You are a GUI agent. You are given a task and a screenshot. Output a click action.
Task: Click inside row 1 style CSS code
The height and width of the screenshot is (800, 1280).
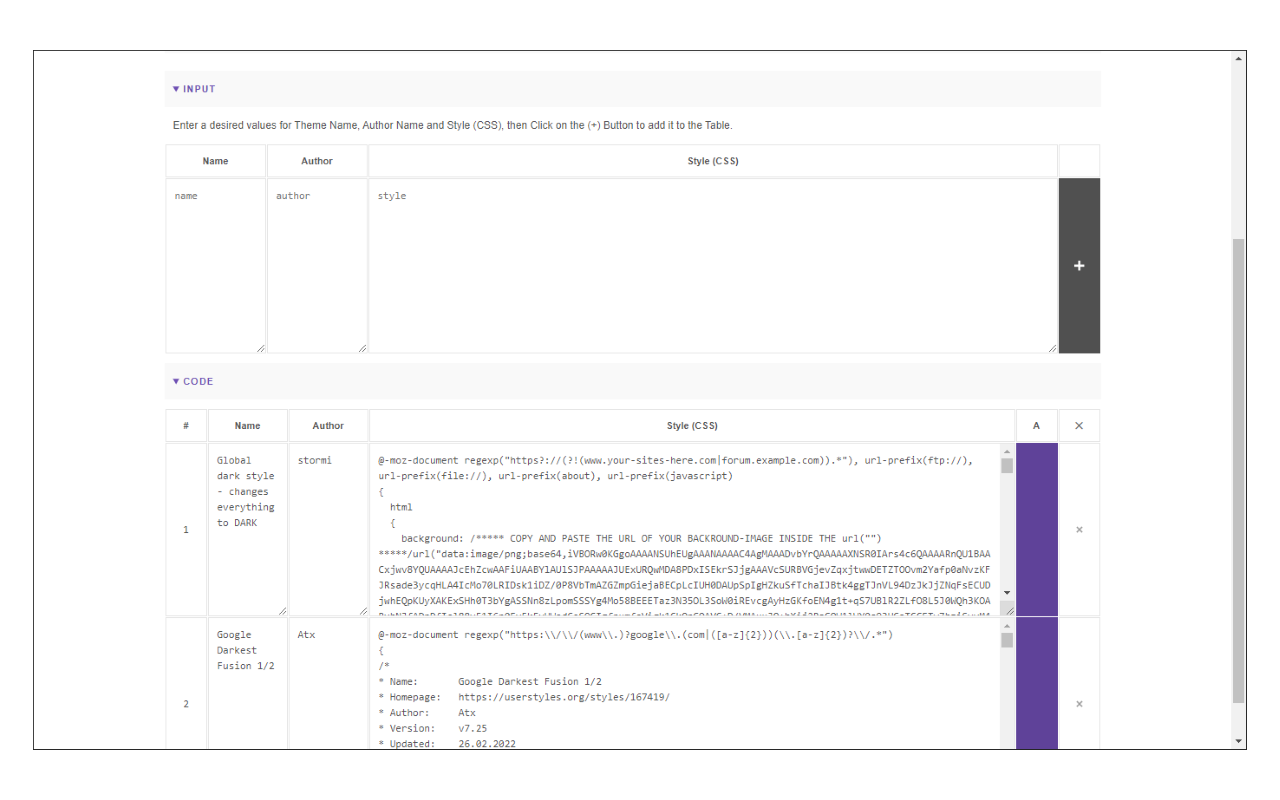685,530
